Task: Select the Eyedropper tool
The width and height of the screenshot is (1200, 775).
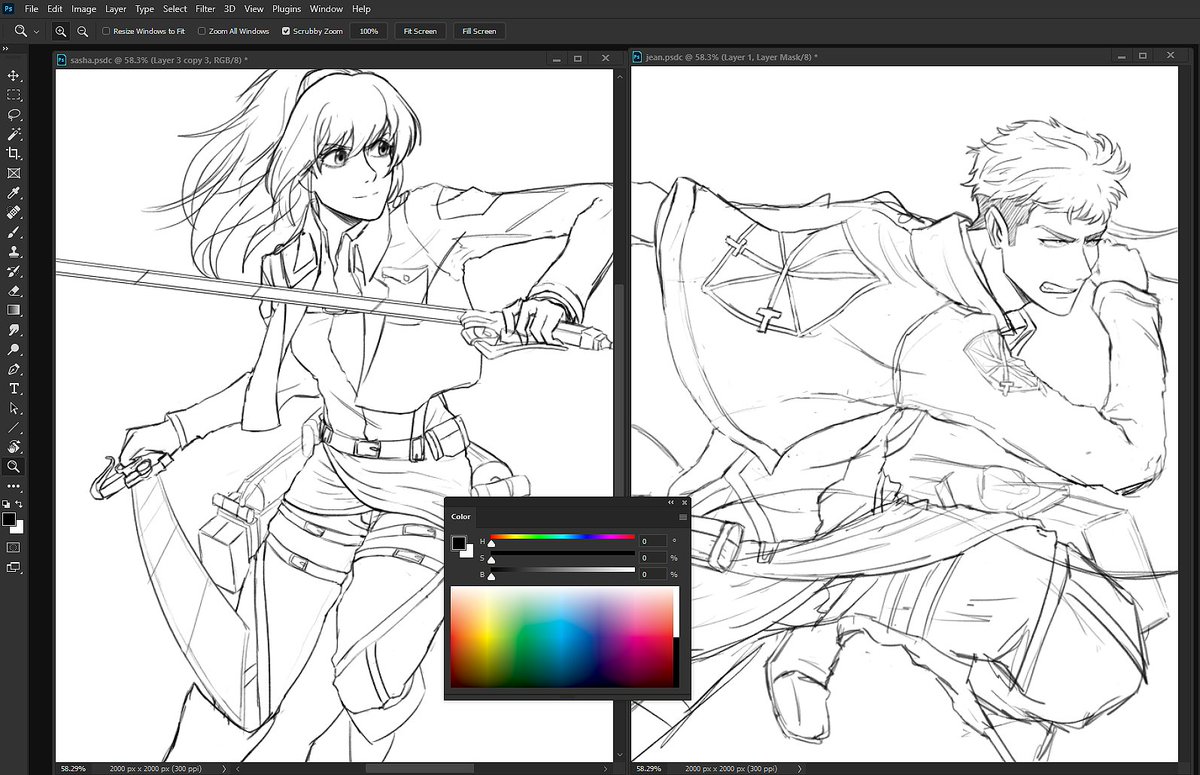Action: (14, 193)
